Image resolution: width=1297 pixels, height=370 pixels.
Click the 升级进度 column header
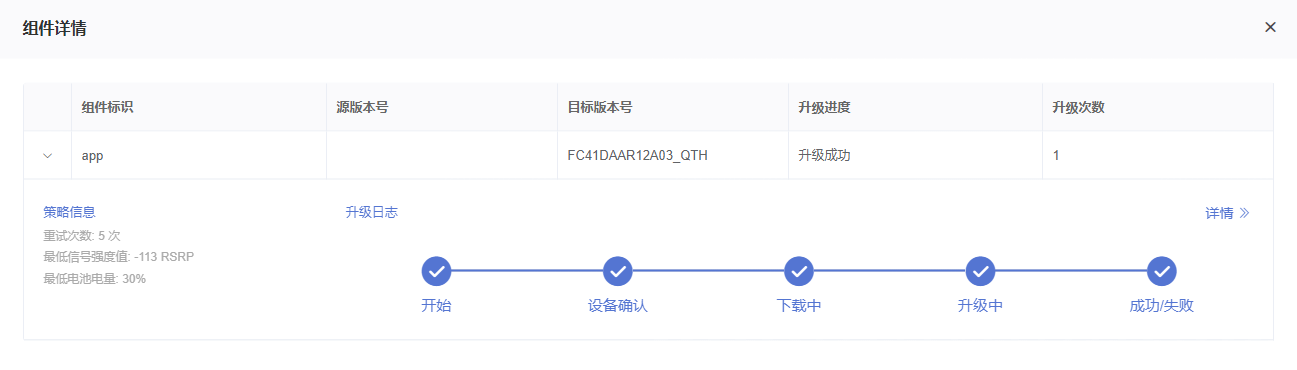coord(824,107)
